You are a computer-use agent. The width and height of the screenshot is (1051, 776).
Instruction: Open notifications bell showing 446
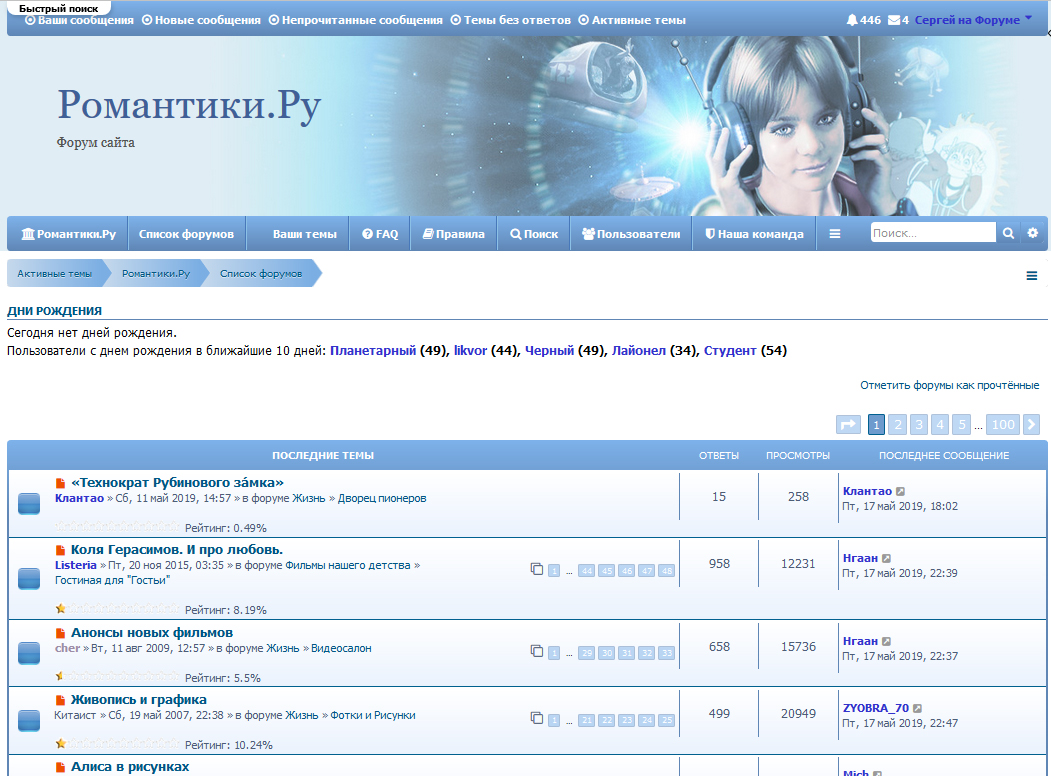pos(863,20)
